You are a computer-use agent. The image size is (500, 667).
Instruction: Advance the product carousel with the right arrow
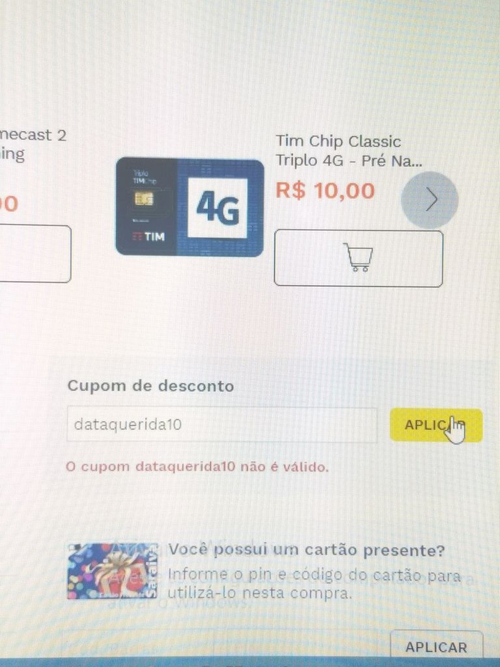(429, 200)
